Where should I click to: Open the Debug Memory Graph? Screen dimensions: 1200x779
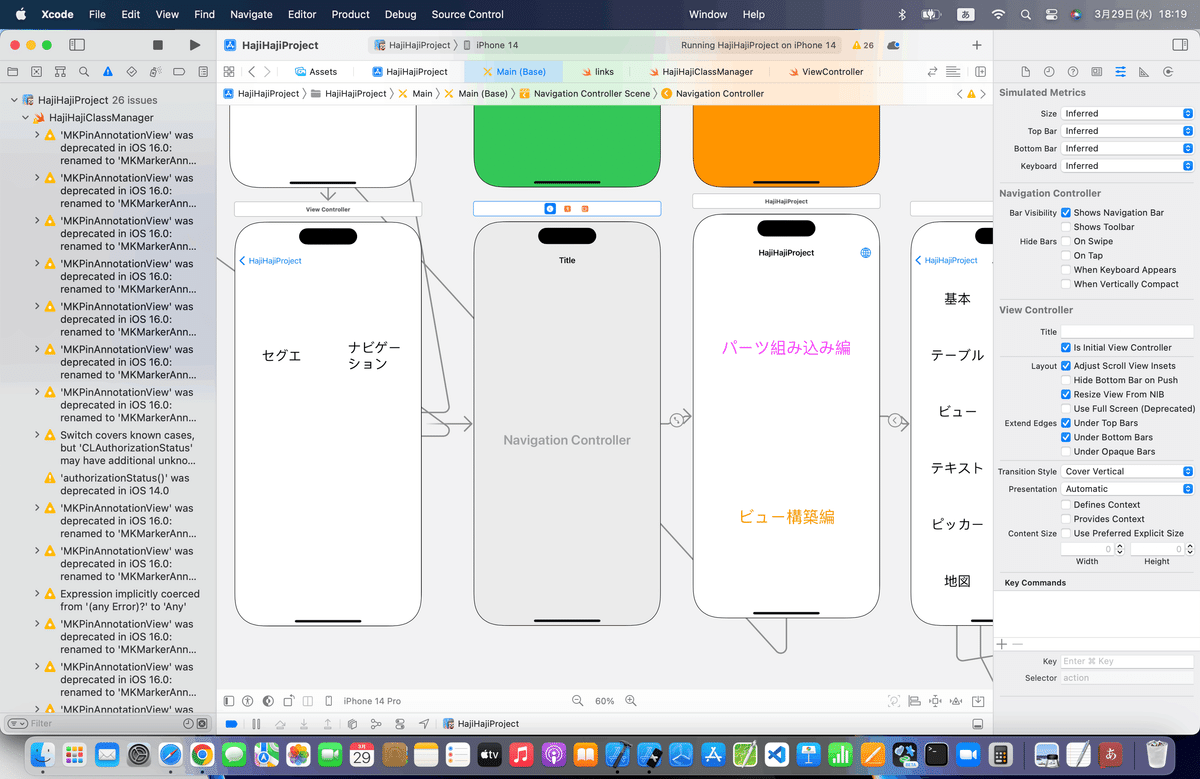(x=376, y=724)
